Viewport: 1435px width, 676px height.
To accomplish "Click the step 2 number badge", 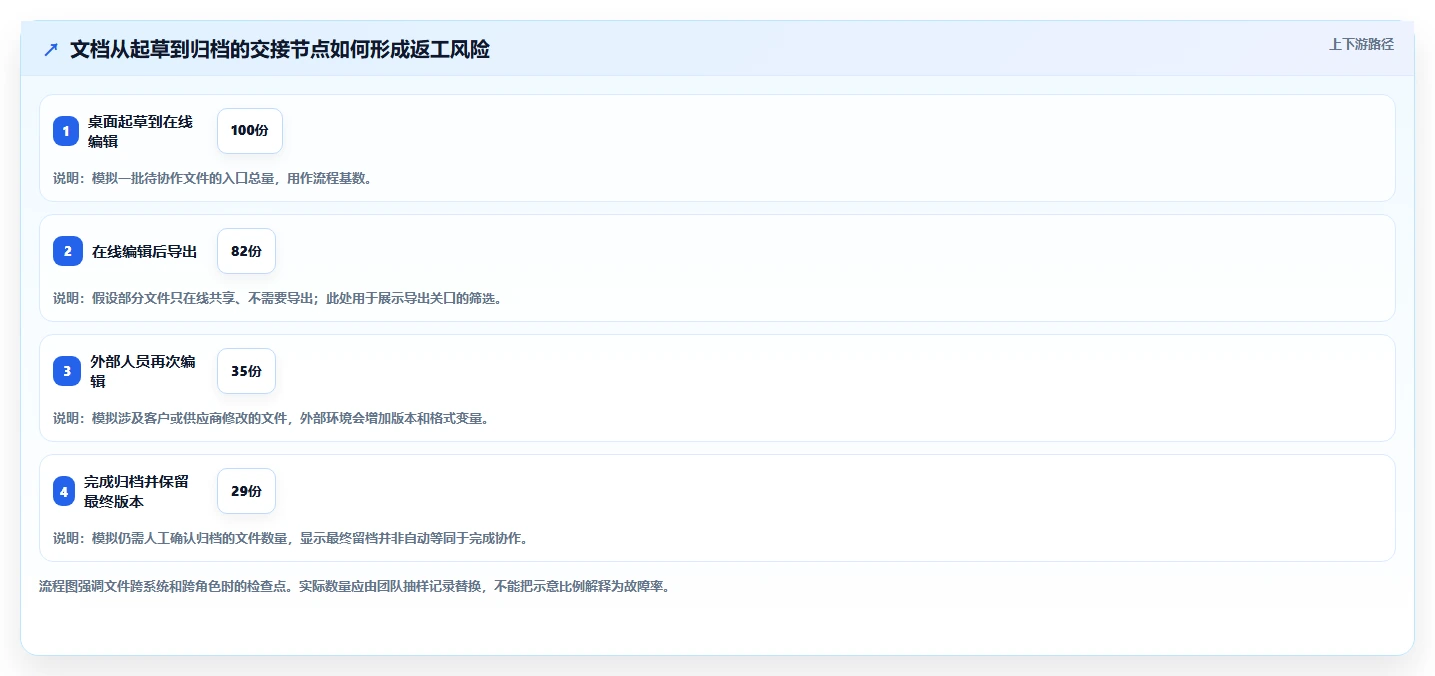I will click(68, 251).
